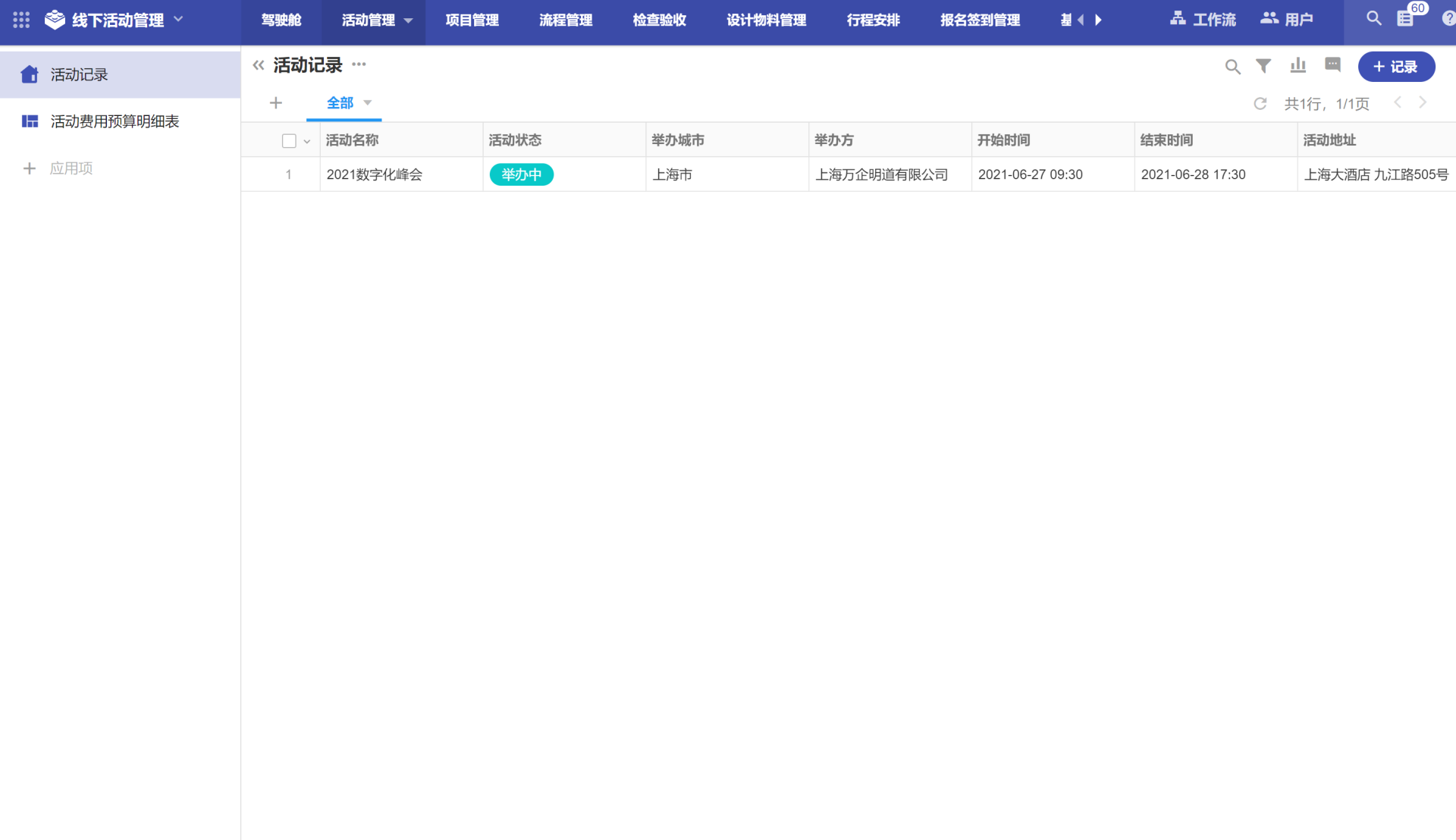Click the + 记录 button
1456x840 pixels.
tap(1396, 67)
